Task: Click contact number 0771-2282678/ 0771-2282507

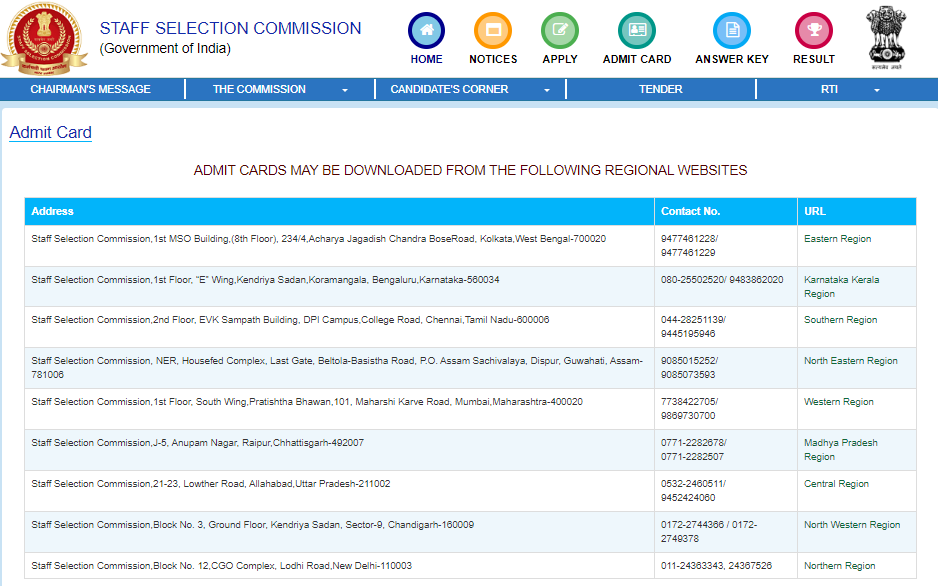Action: 693,450
